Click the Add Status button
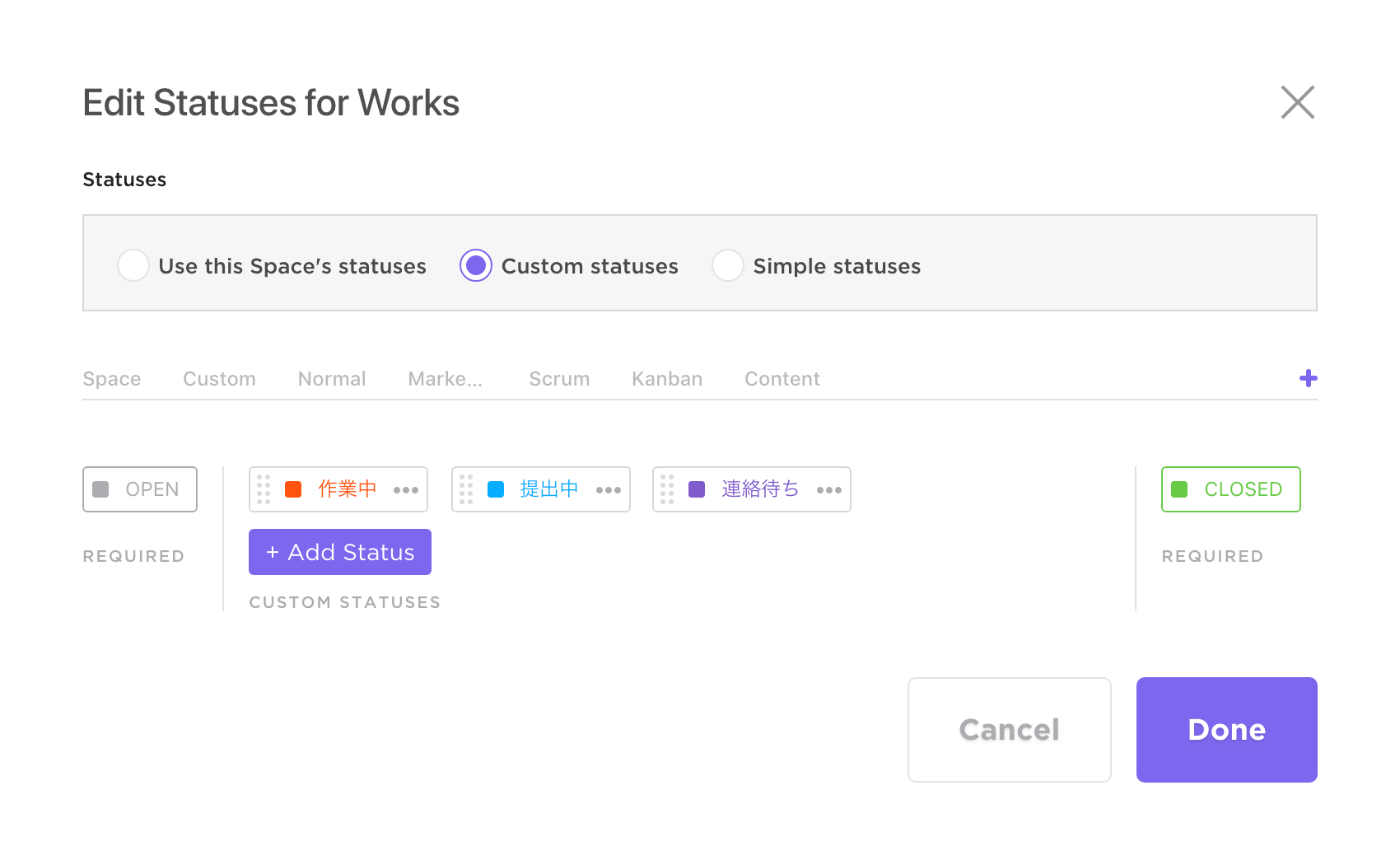Image resolution: width=1400 pixels, height=865 pixels. (340, 552)
